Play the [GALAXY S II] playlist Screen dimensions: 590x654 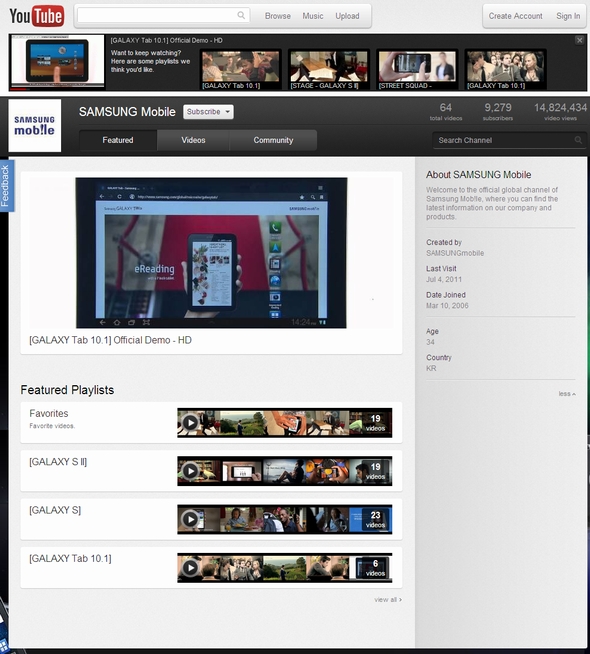pos(191,471)
